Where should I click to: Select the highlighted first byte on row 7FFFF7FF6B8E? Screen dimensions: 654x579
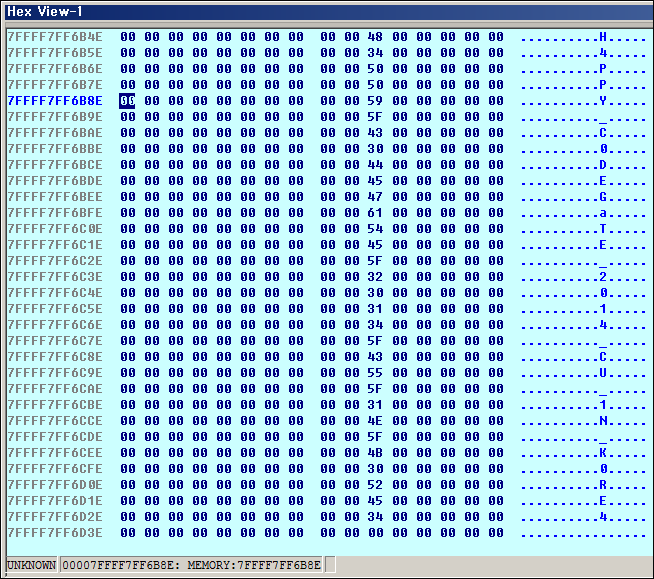click(127, 101)
